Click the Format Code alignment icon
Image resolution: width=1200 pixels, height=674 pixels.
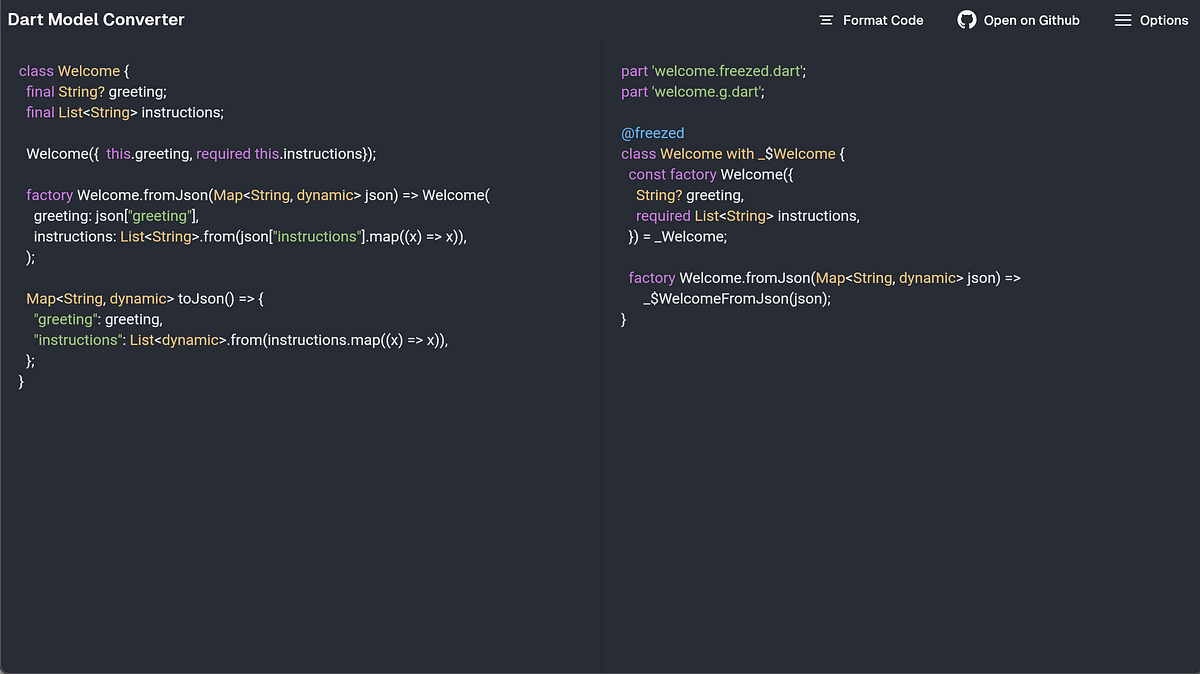tap(826, 19)
